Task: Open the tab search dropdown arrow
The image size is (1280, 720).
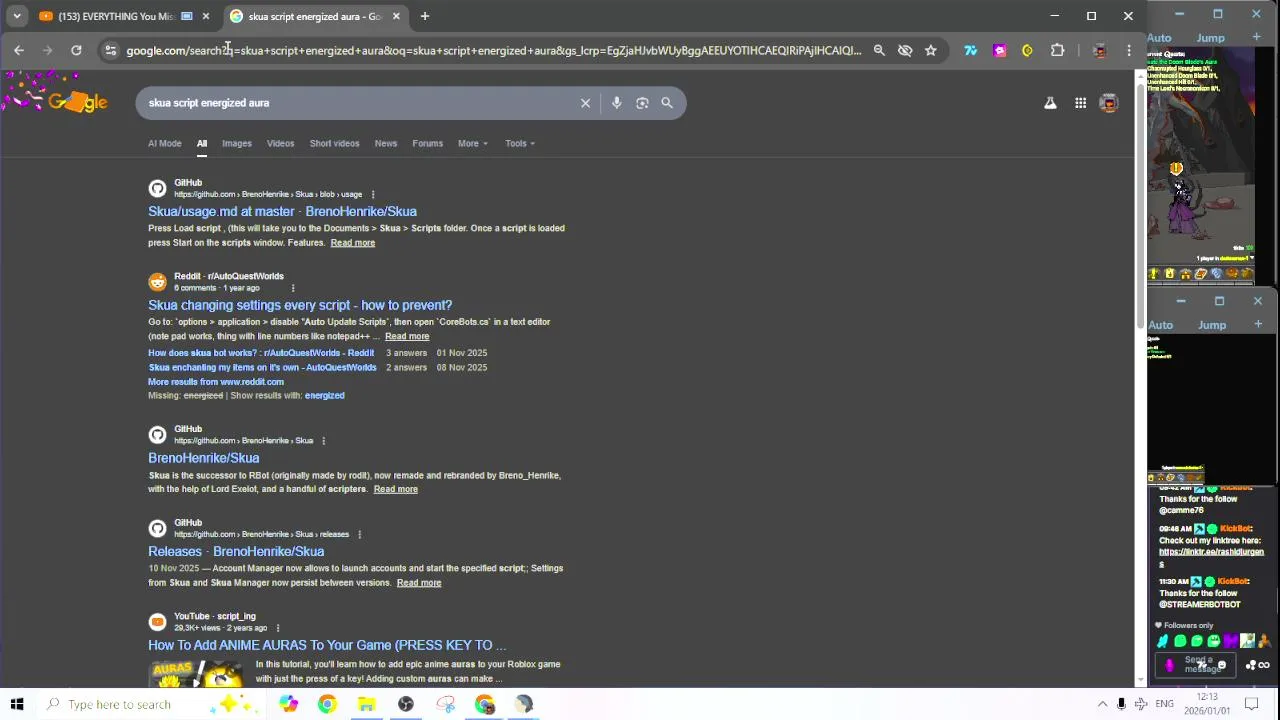Action: [x=17, y=16]
